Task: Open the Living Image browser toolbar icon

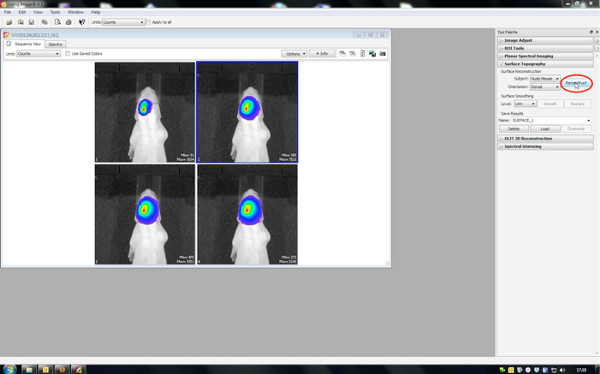Action: 21,22
